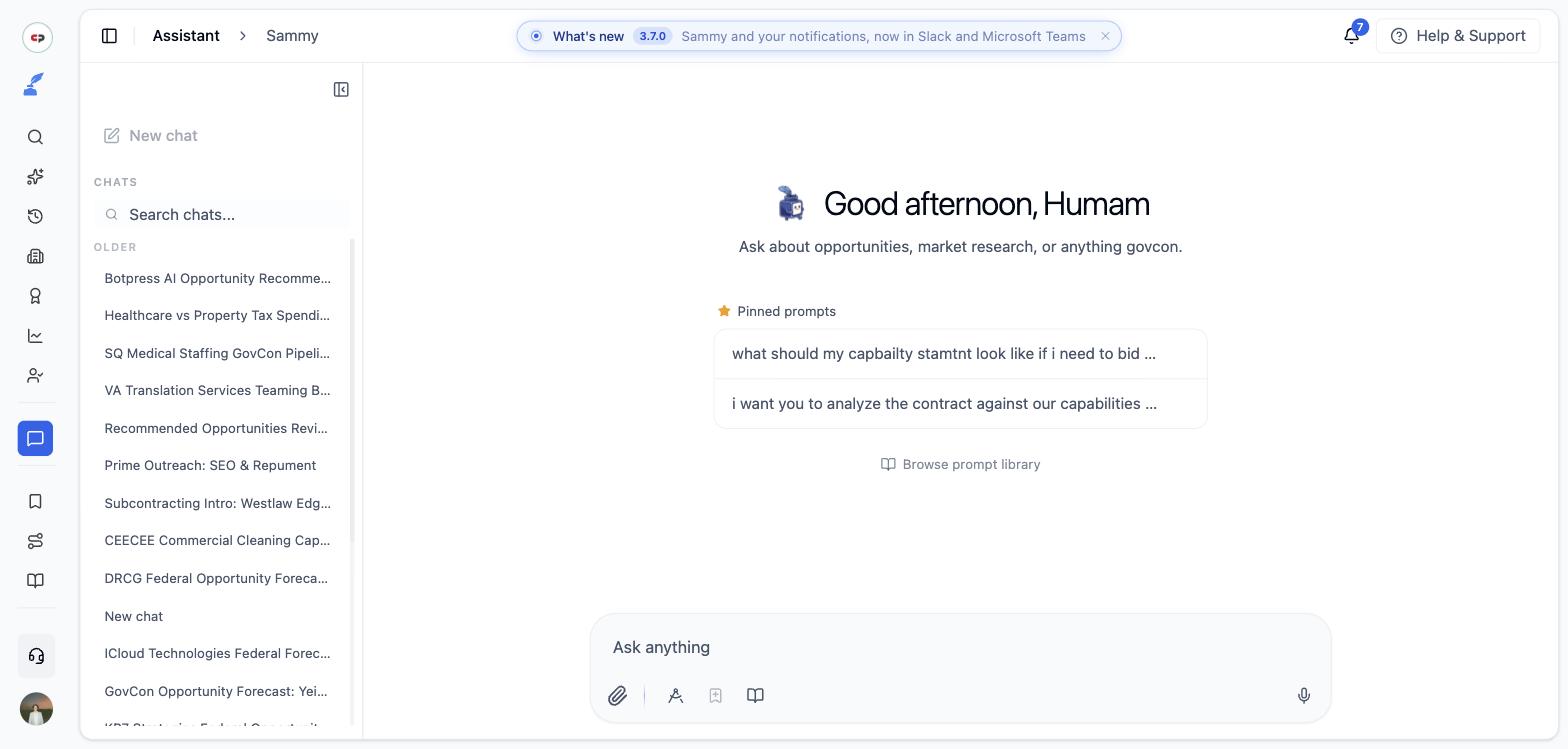Click the building icon in left rail

35,256
